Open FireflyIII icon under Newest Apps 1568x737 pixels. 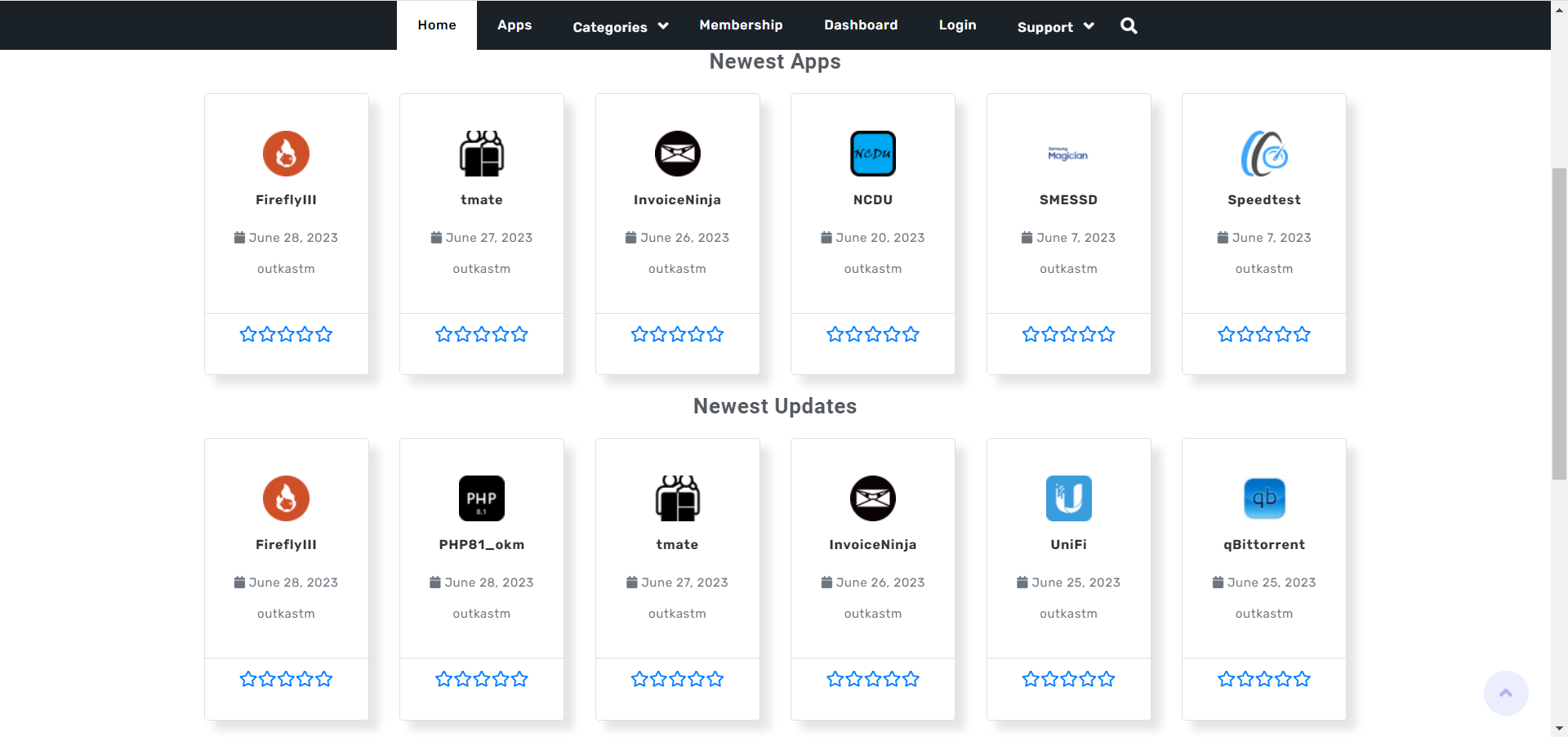[x=286, y=154]
